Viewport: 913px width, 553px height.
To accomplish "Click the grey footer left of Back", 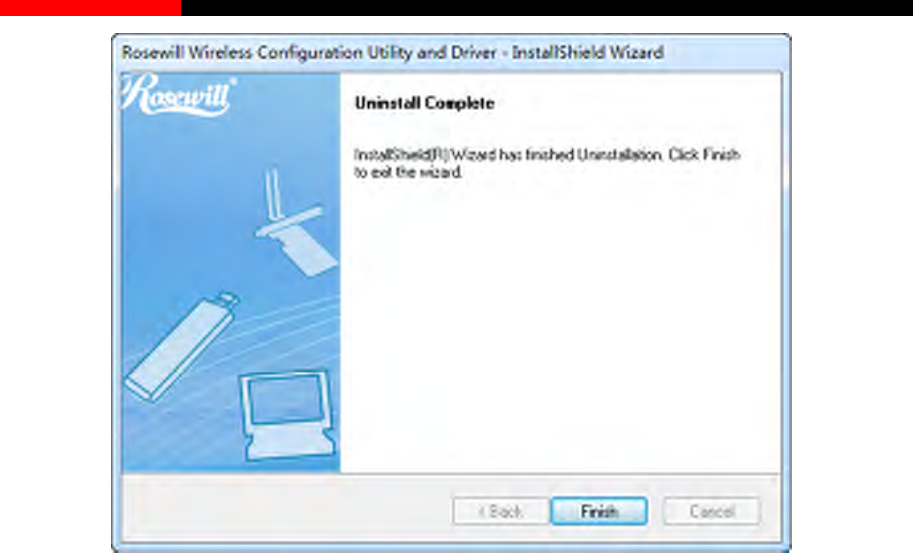I will coord(285,511).
